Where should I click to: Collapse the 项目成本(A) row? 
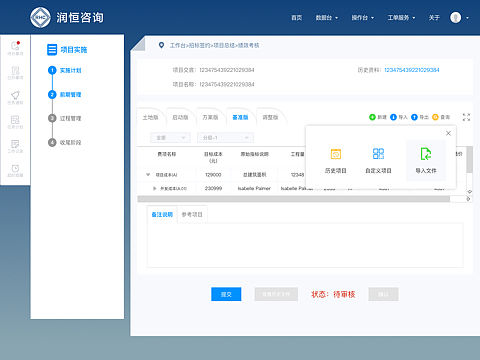(148, 174)
